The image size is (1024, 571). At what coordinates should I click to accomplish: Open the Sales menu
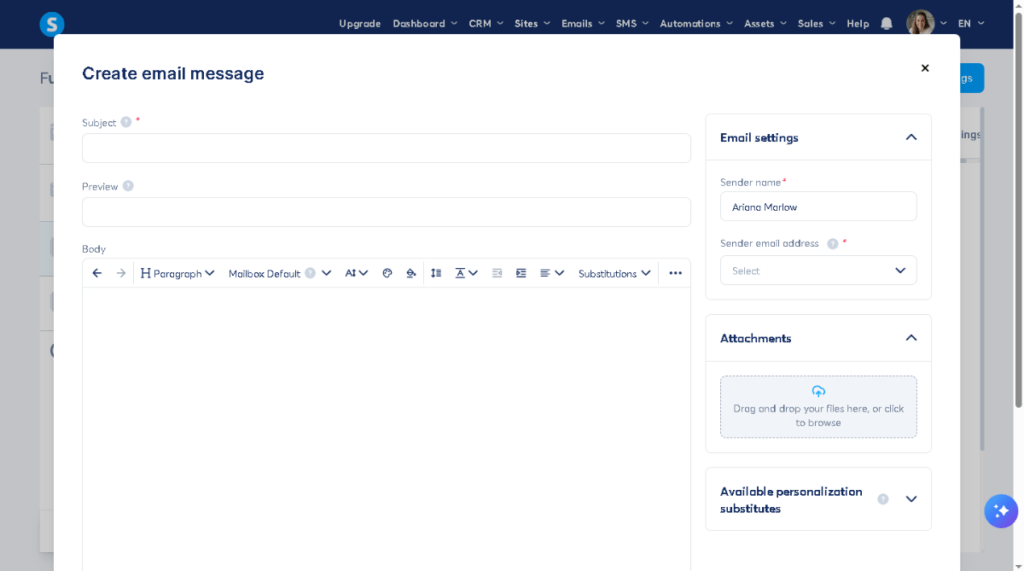[816, 24]
